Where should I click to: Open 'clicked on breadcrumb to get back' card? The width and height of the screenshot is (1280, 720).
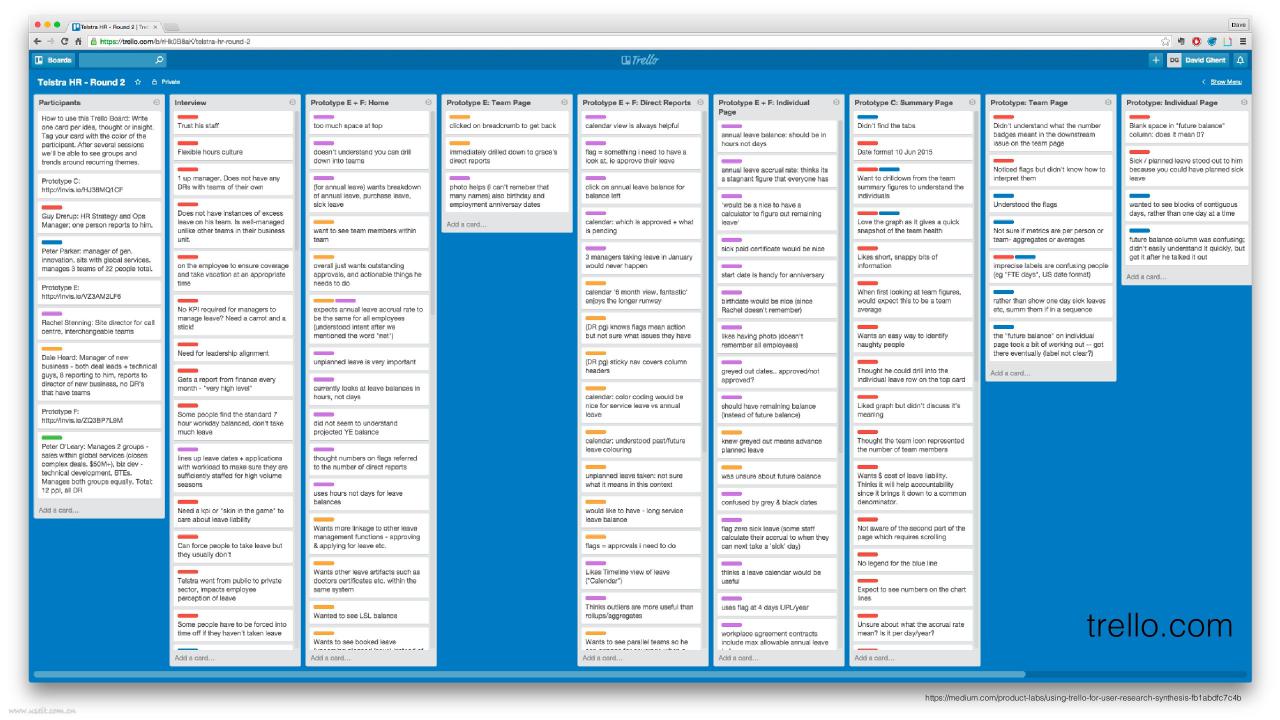click(505, 122)
